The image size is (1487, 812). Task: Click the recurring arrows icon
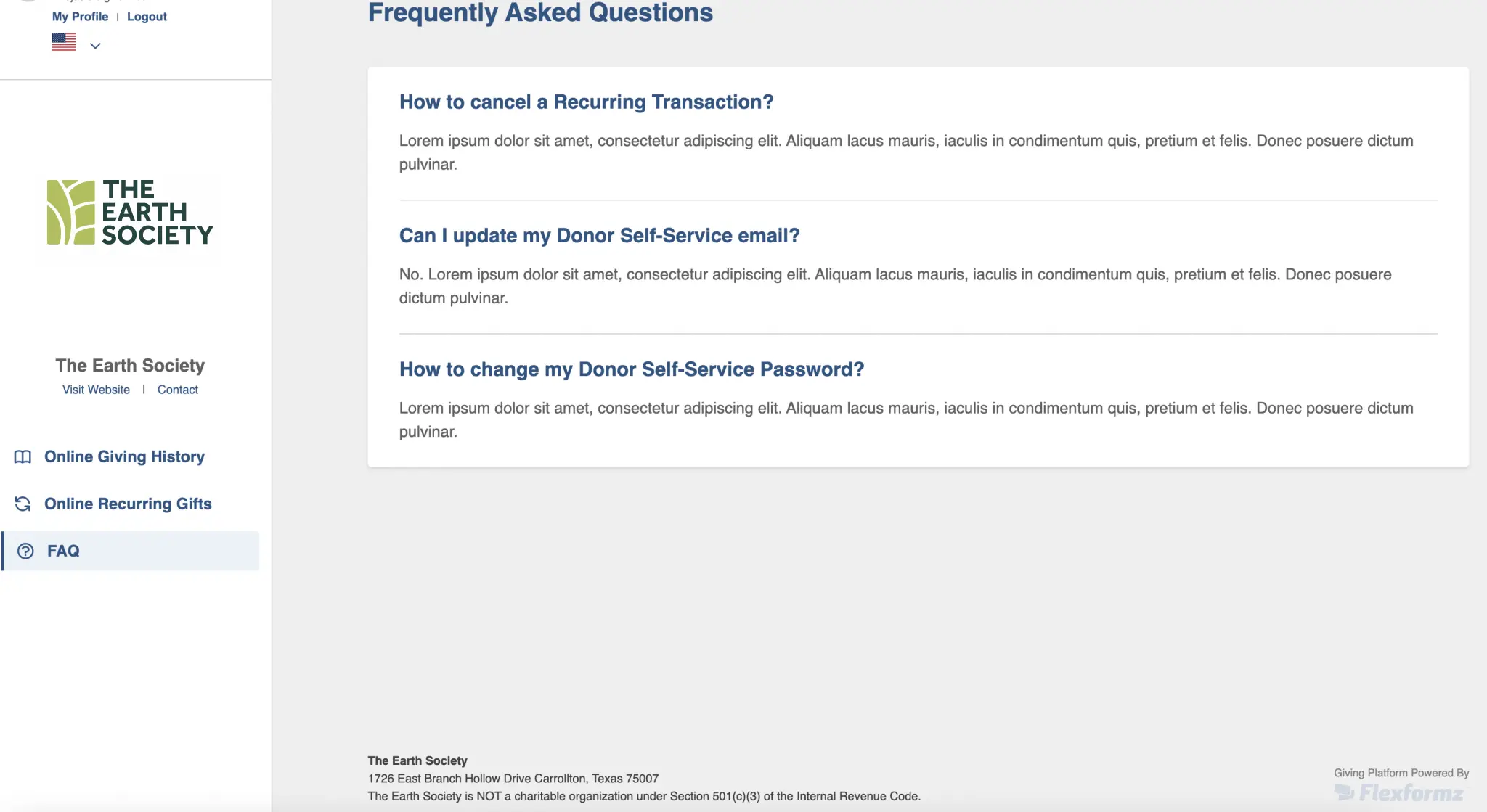pos(23,504)
